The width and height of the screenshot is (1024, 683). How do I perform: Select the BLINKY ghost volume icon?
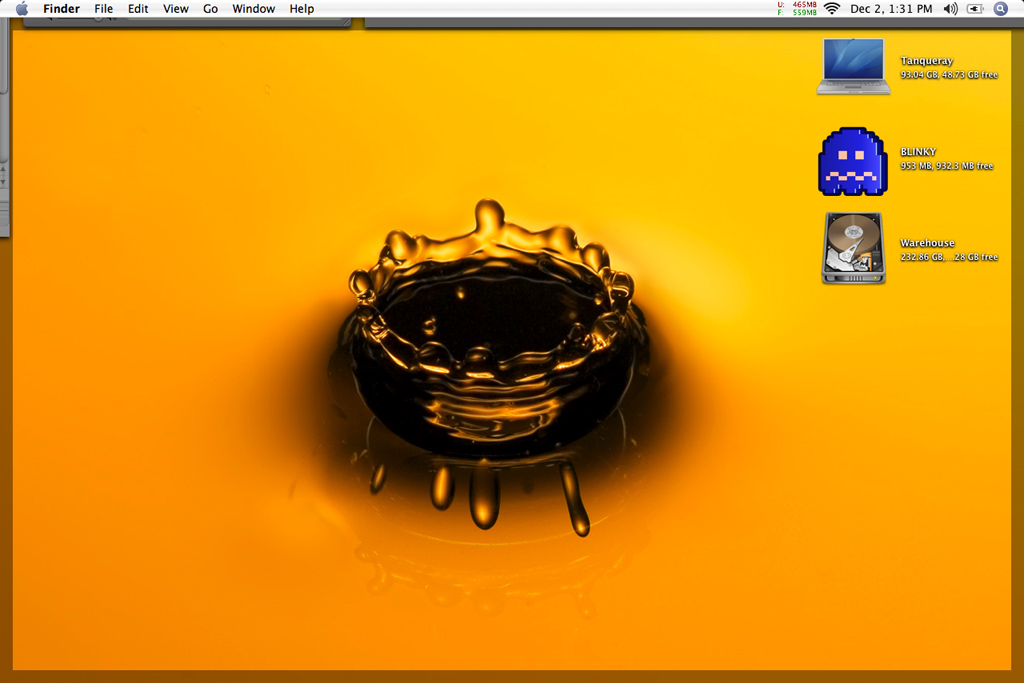[853, 161]
